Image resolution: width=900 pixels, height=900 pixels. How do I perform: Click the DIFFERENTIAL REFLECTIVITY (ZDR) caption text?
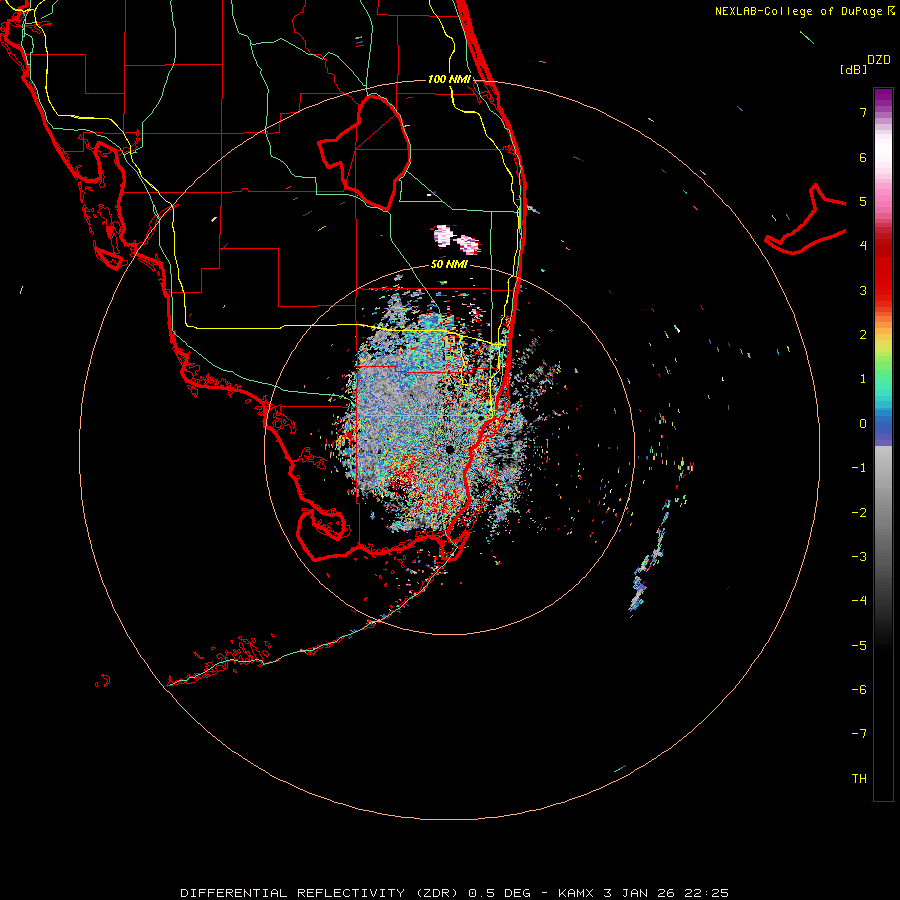point(319,893)
